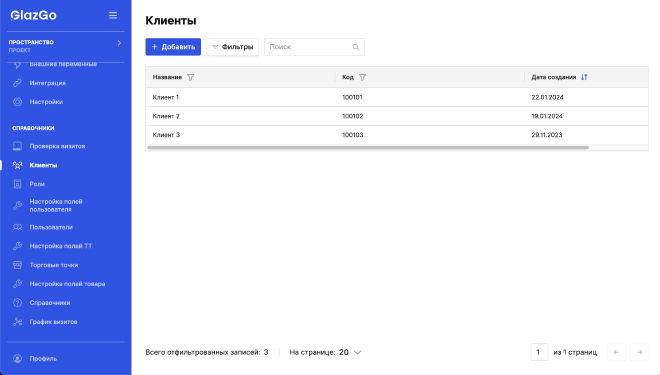Click the Справочники question icon
Image resolution: width=660 pixels, height=375 pixels.
(x=17, y=303)
